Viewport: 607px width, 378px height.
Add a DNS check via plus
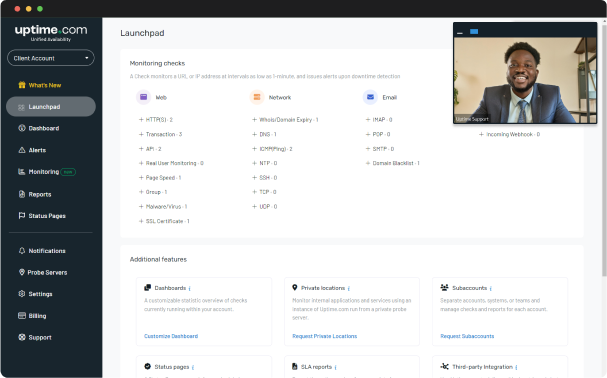254,134
